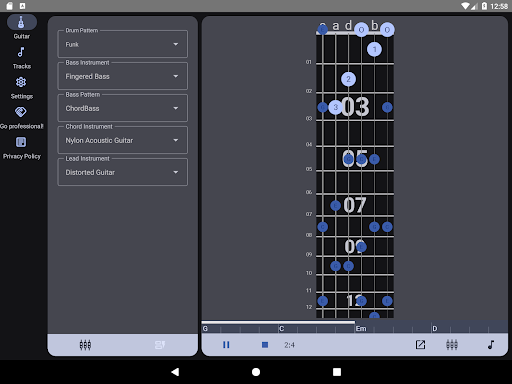Stop the playback
512x384 pixels.
265,345
